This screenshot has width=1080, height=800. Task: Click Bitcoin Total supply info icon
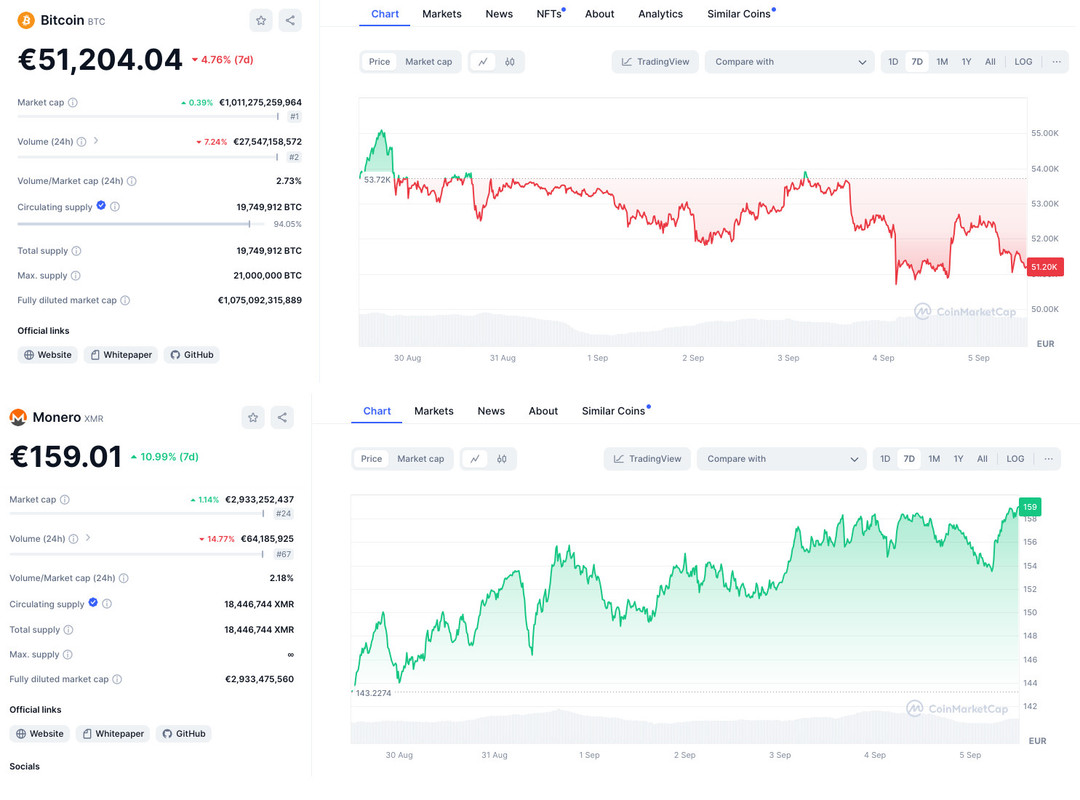click(x=76, y=251)
